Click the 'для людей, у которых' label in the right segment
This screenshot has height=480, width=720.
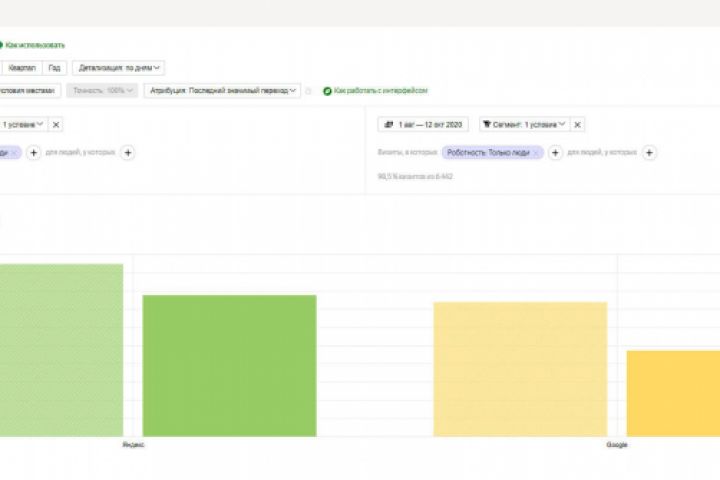pyautogui.click(x=602, y=152)
